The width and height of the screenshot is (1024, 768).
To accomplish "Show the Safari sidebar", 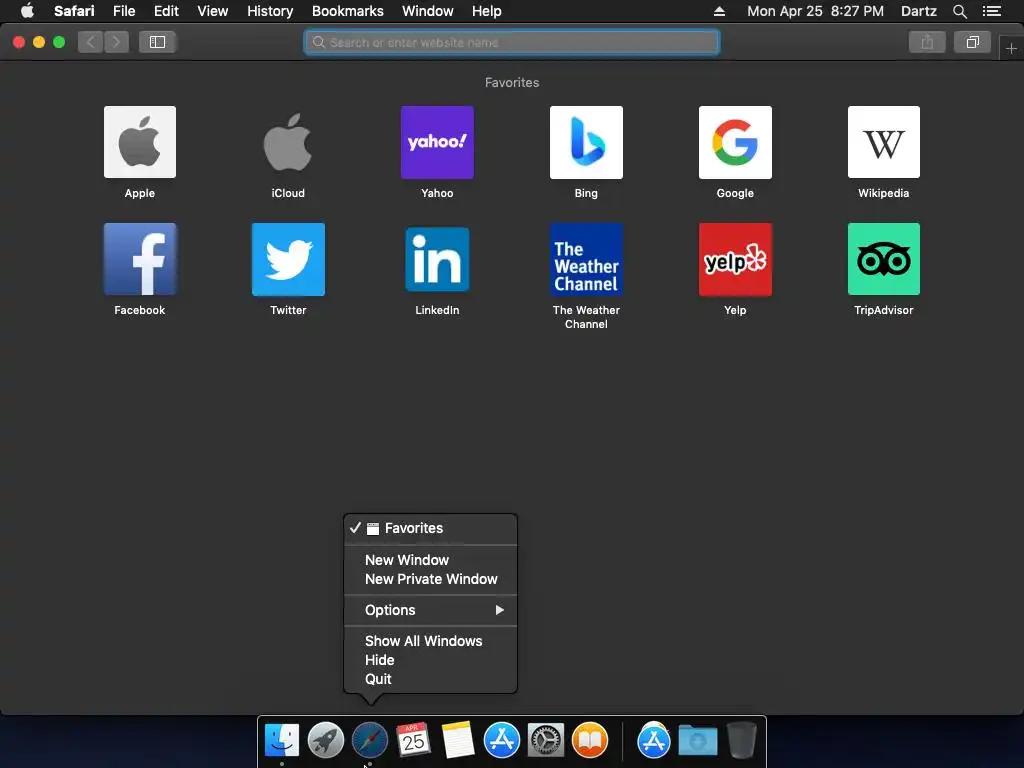I will tap(157, 42).
